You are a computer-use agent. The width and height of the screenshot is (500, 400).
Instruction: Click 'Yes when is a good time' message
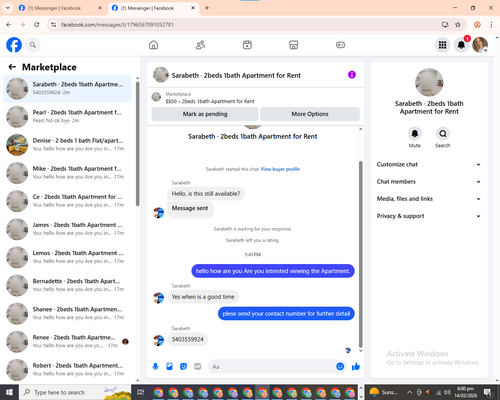tap(203, 297)
